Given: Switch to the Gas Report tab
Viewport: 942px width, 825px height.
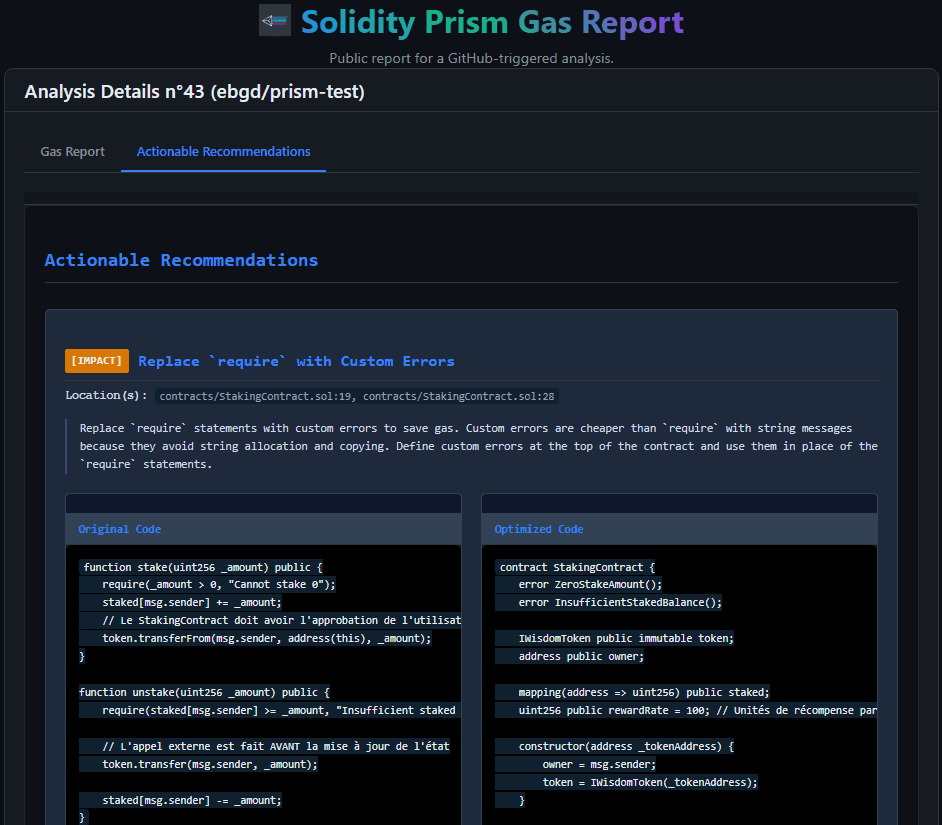Looking at the screenshot, I should (72, 151).
